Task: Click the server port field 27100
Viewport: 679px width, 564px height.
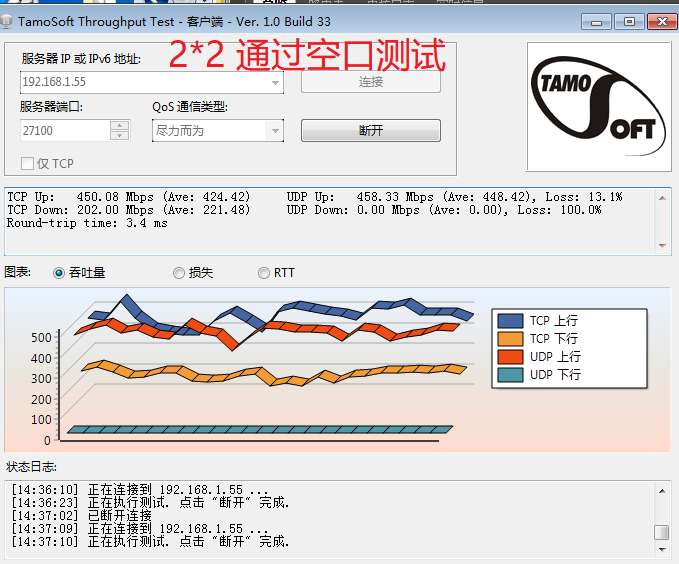Action: 65,130
